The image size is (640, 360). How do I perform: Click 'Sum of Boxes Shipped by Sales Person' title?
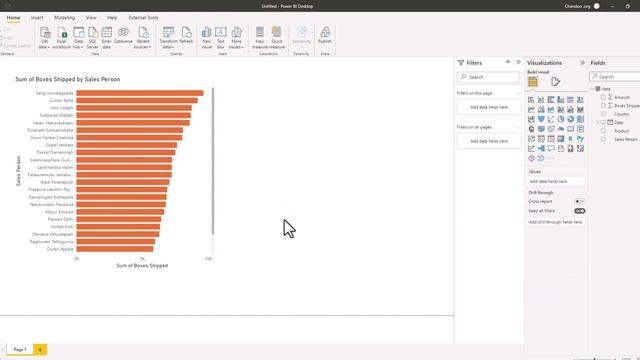pyautogui.click(x=68, y=79)
